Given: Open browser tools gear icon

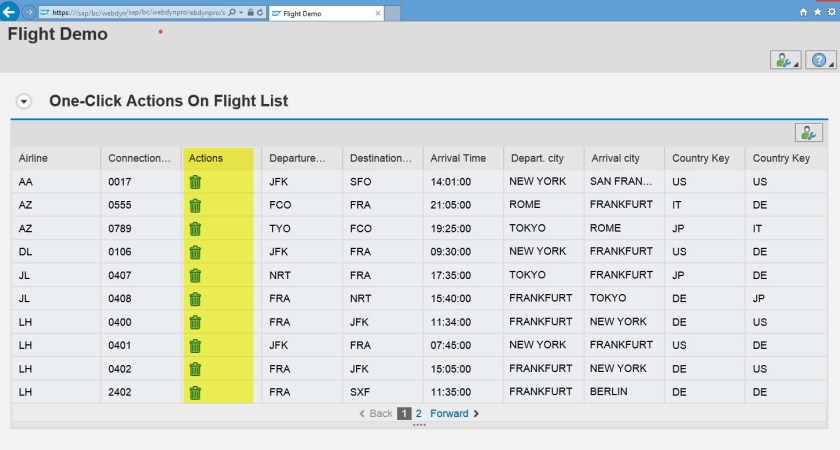Looking at the screenshot, I should click(x=832, y=12).
